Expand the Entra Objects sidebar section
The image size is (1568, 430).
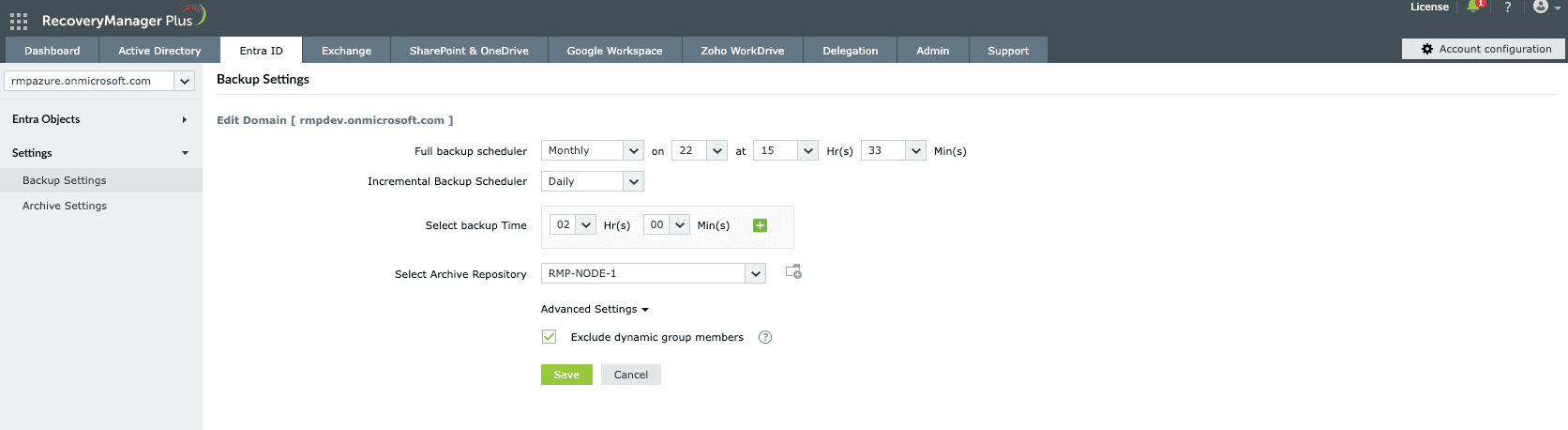99,119
